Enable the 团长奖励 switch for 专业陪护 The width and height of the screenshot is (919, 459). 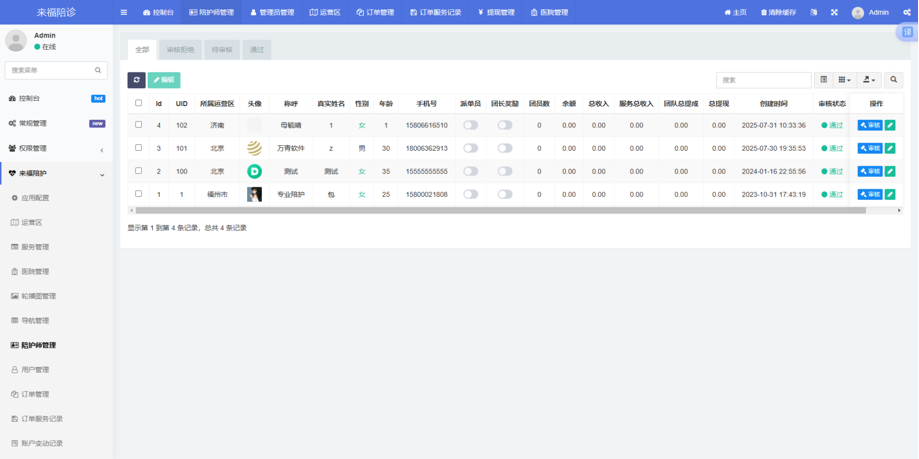(x=505, y=195)
